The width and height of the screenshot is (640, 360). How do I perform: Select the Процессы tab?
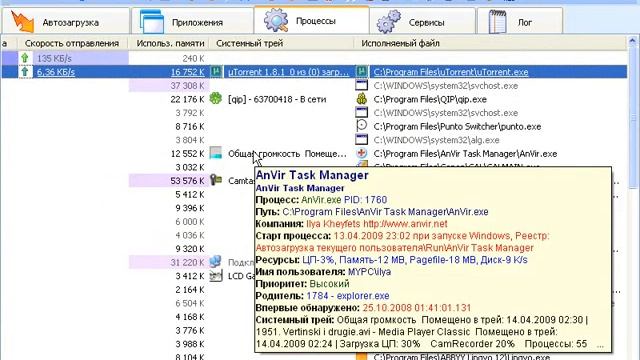click(311, 20)
